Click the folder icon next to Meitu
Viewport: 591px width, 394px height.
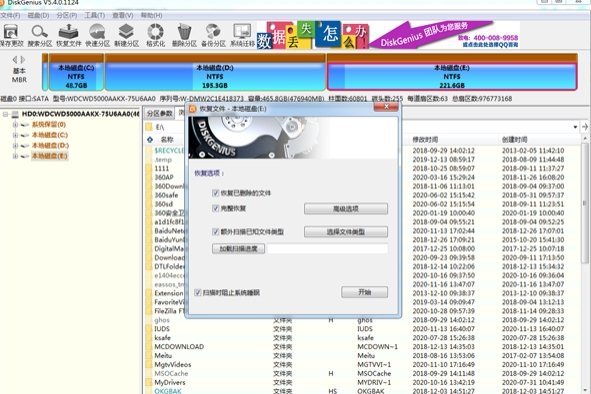149,356
